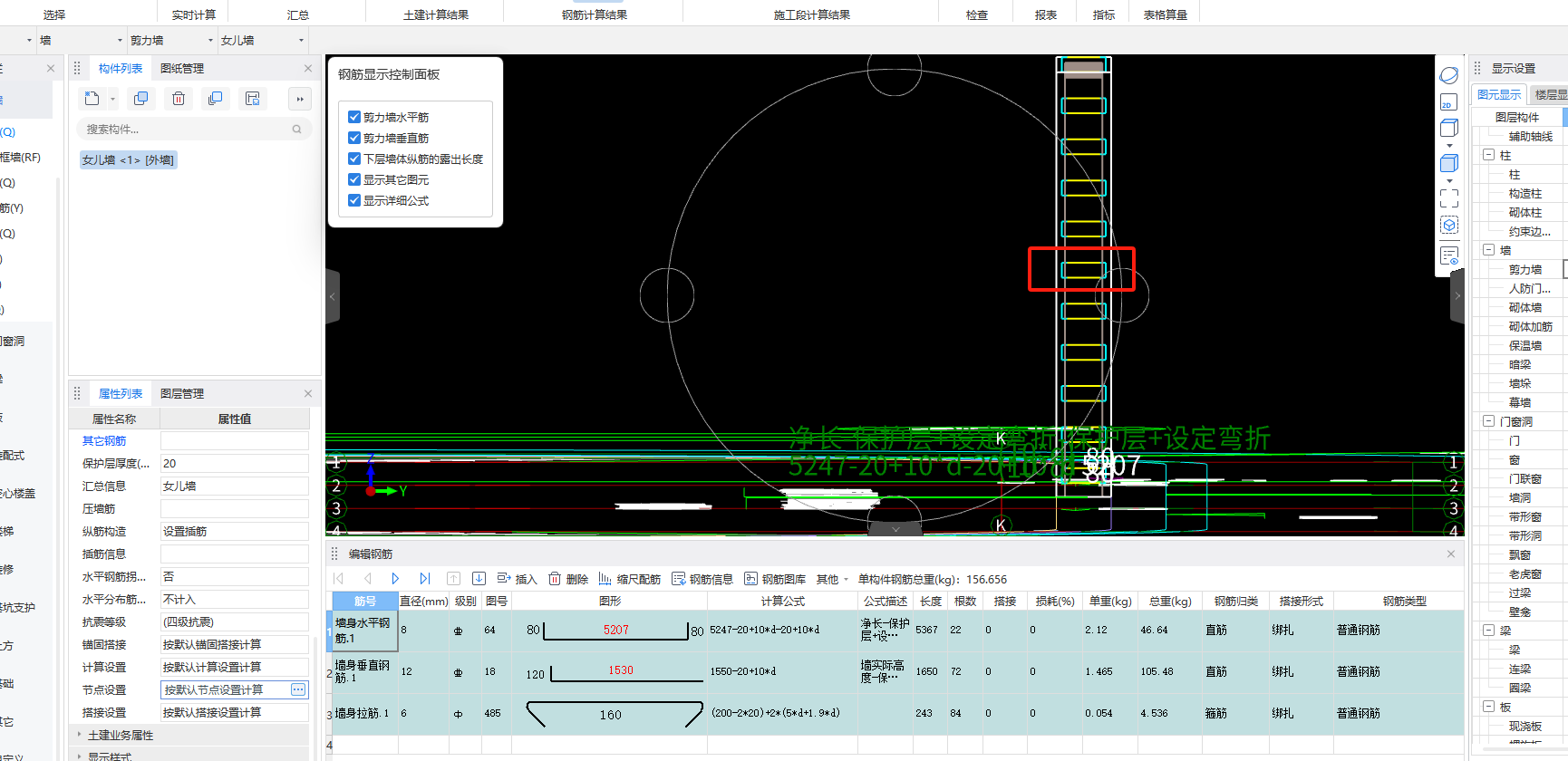
Task: Collapse the 柱 tree group
Action: point(1488,155)
